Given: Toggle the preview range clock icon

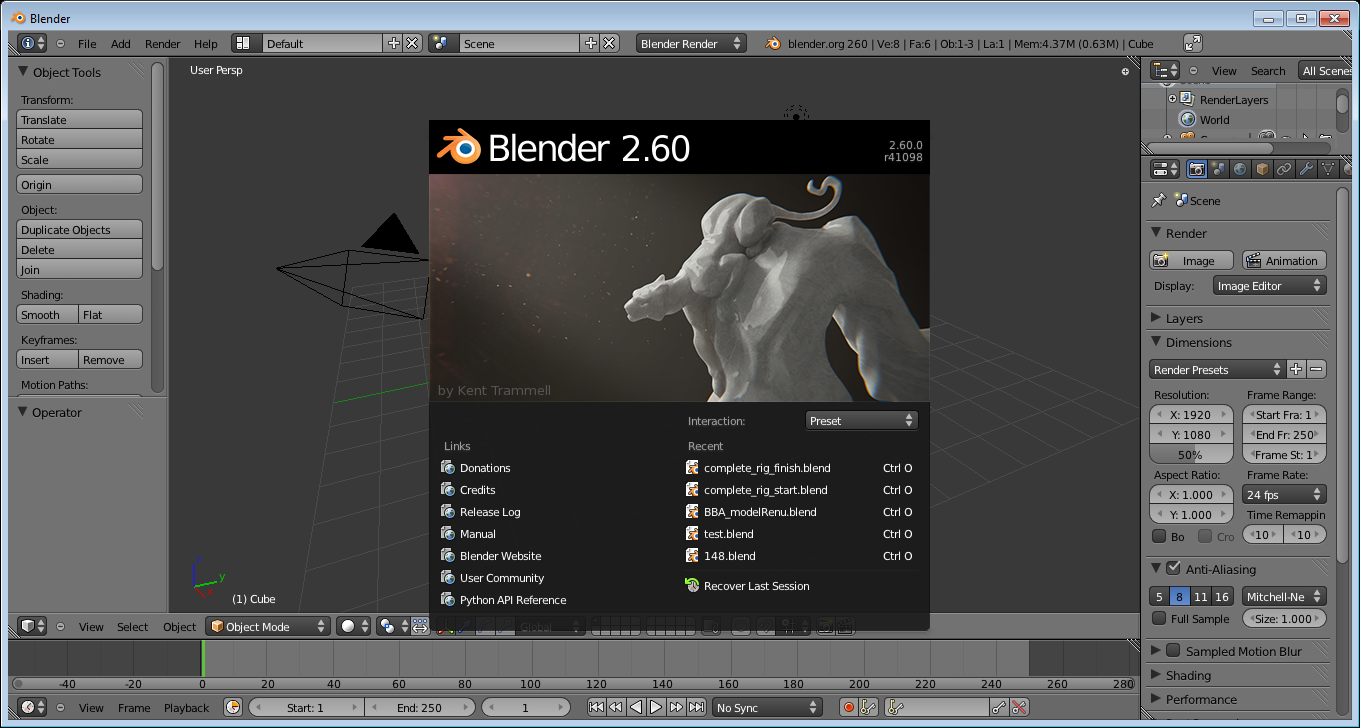Looking at the screenshot, I should 232,707.
